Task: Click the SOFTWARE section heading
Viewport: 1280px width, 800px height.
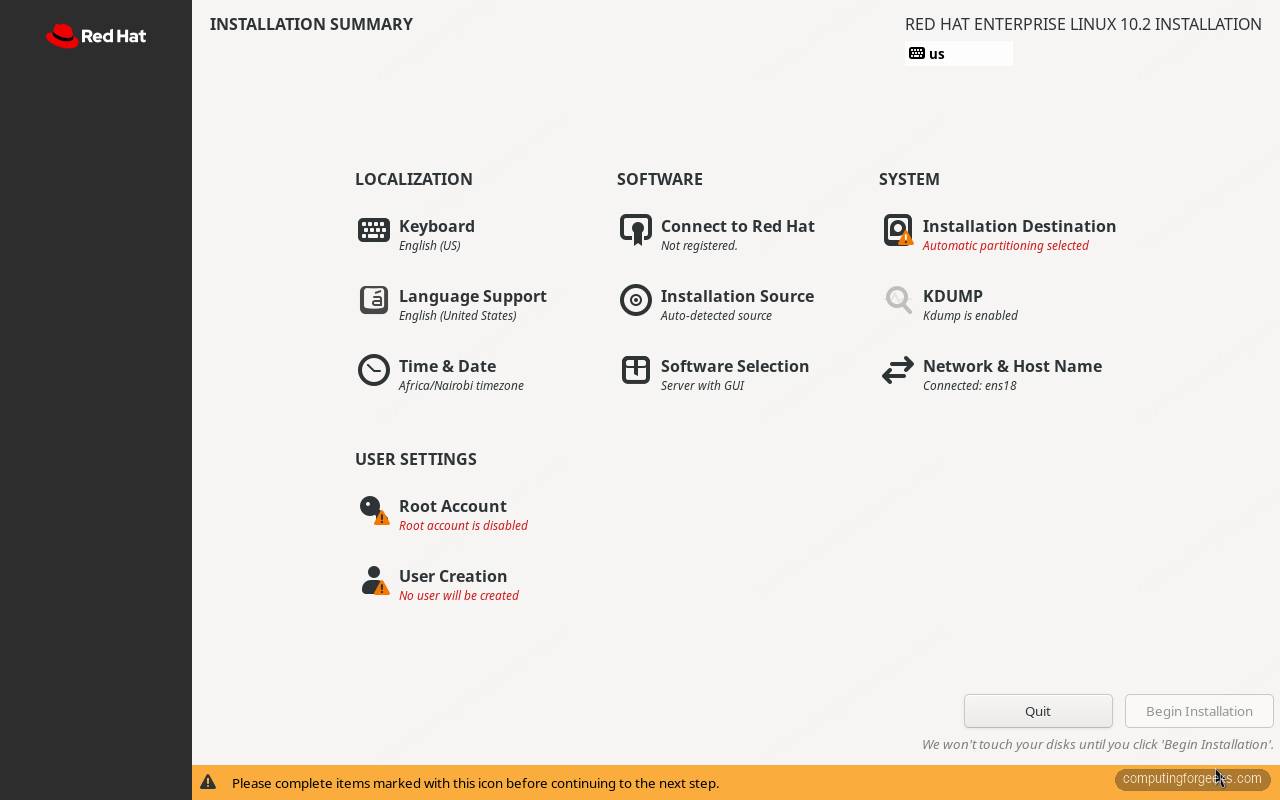Action: point(660,179)
